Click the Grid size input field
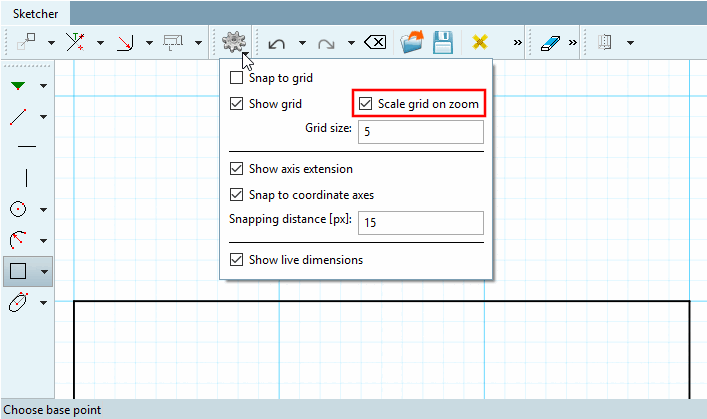 tap(421, 132)
